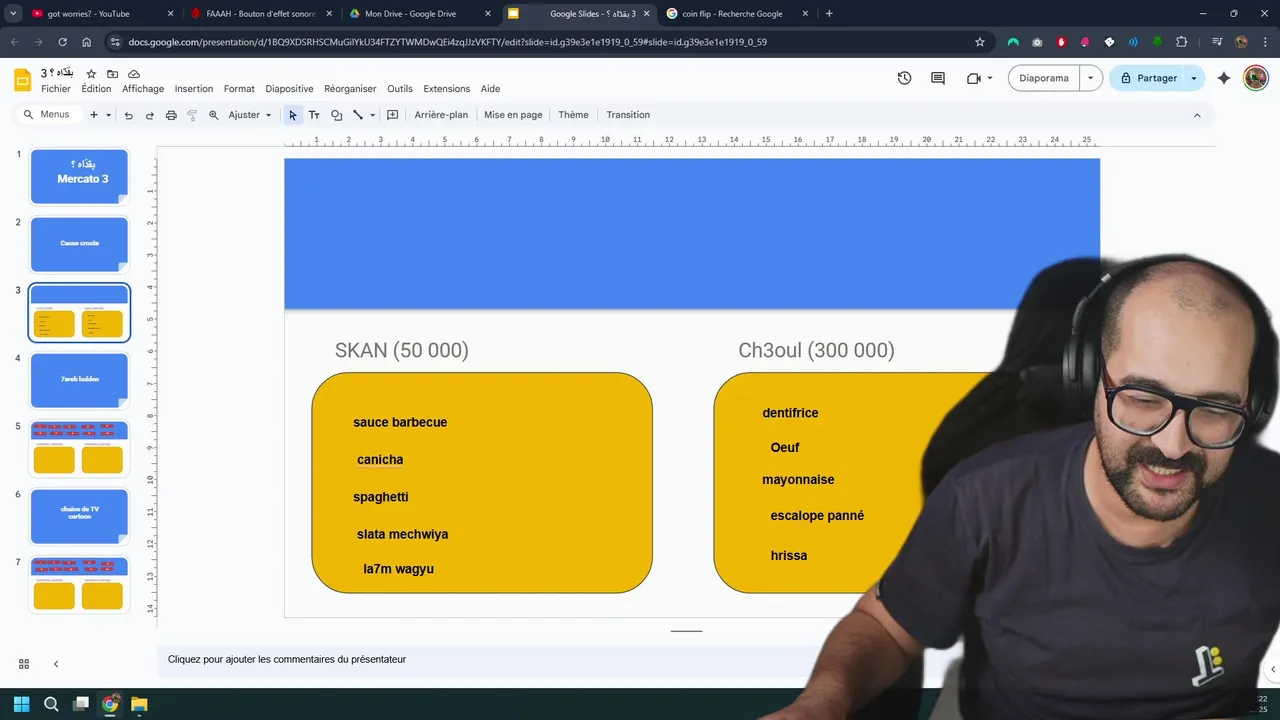Click the Arrière-plan button

coord(441,115)
